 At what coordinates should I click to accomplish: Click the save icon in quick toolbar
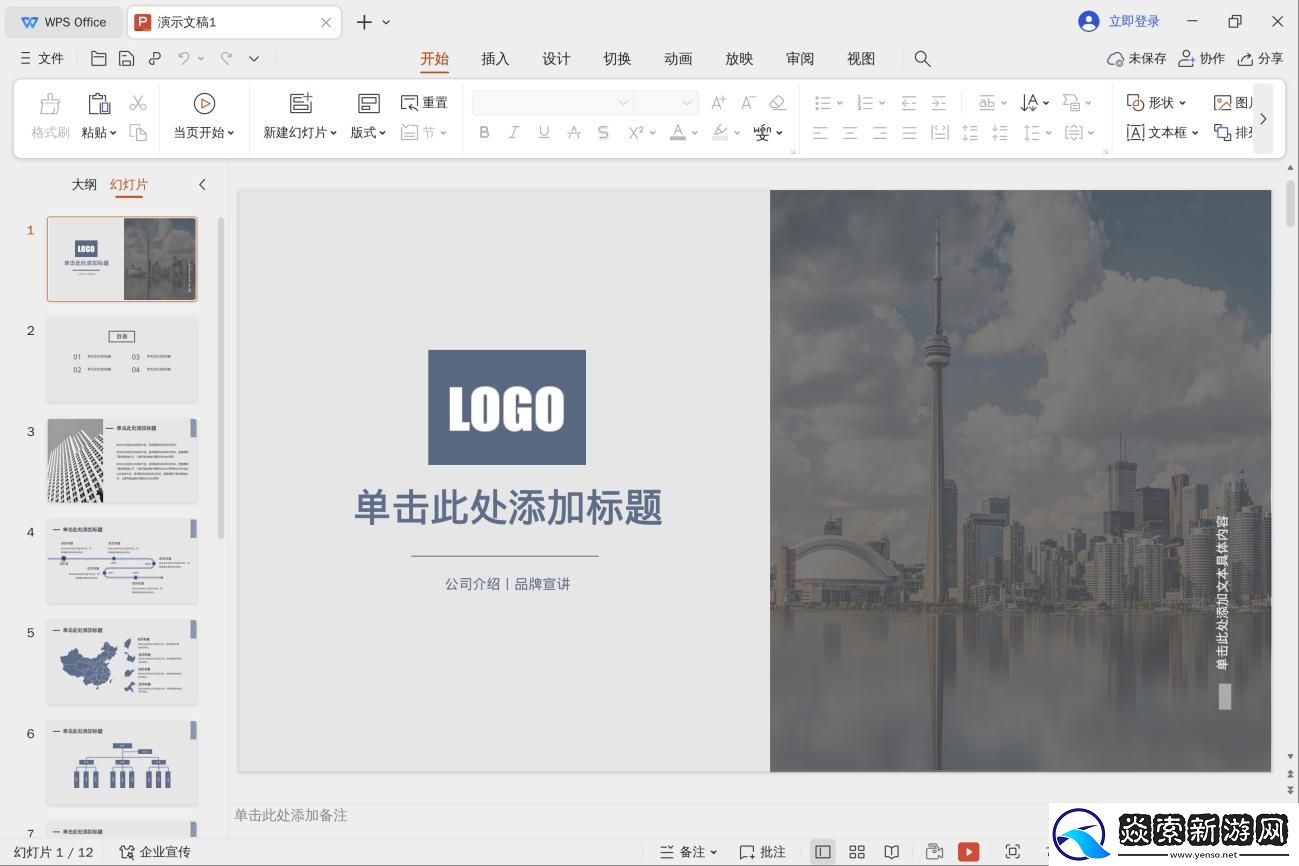point(126,59)
